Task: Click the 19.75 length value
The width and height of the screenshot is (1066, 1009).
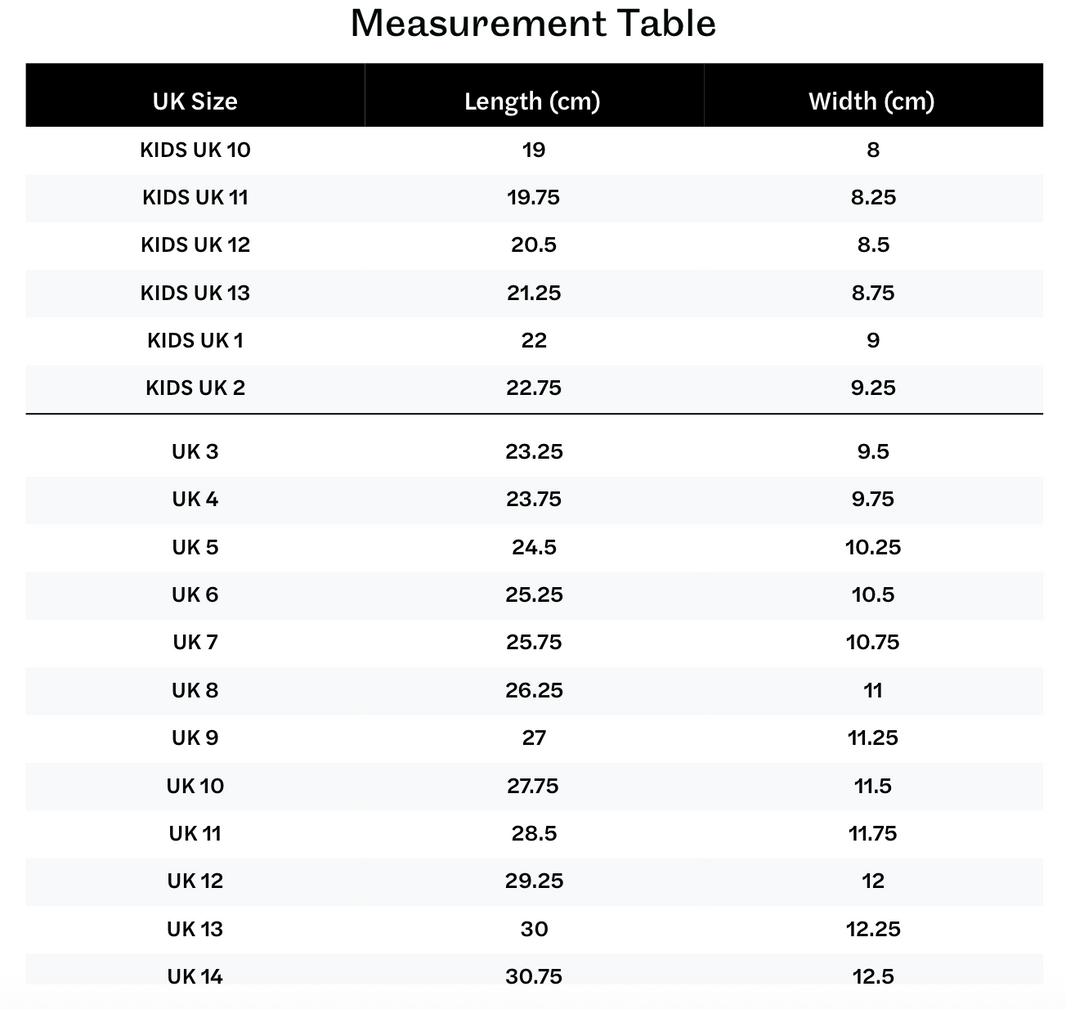Action: [x=533, y=198]
